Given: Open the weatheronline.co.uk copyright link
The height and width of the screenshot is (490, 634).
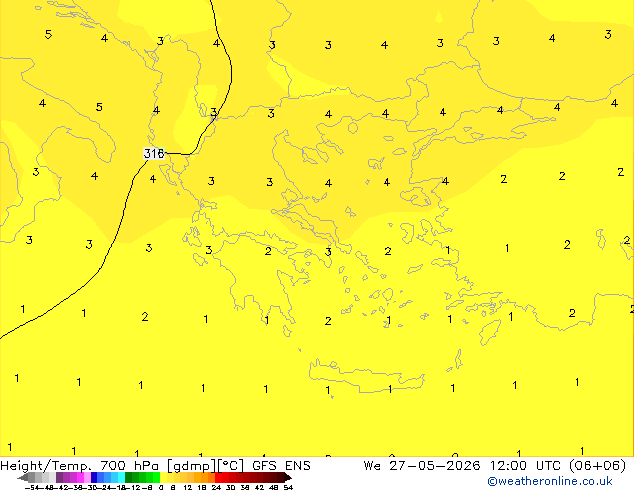Looking at the screenshot, I should point(549,481).
